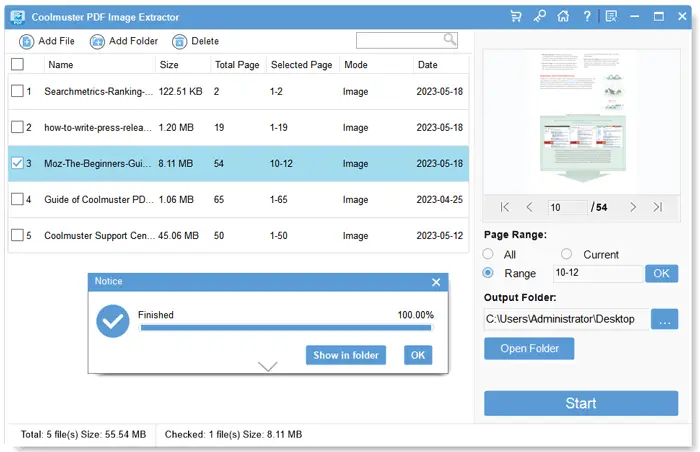Click the Add File icon

click(26, 42)
